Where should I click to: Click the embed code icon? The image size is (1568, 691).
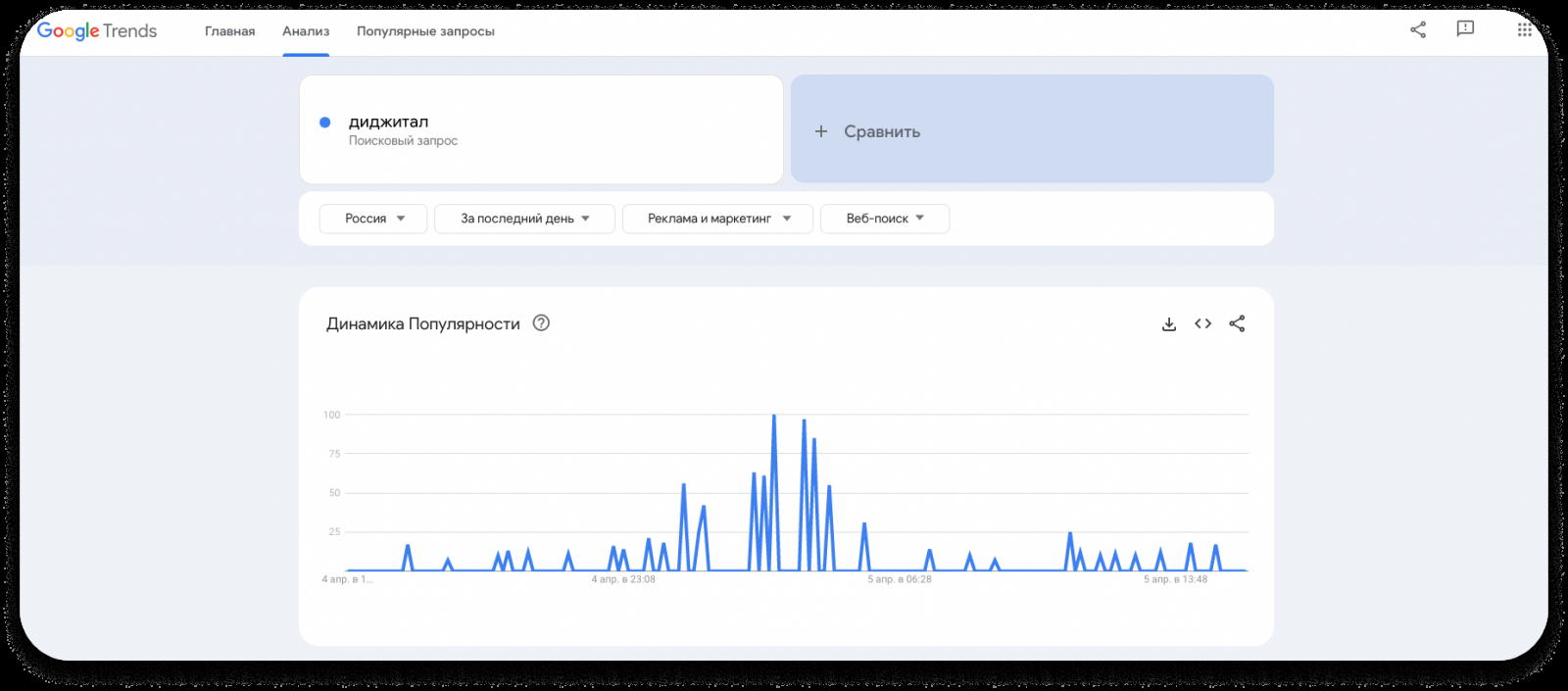click(1203, 323)
